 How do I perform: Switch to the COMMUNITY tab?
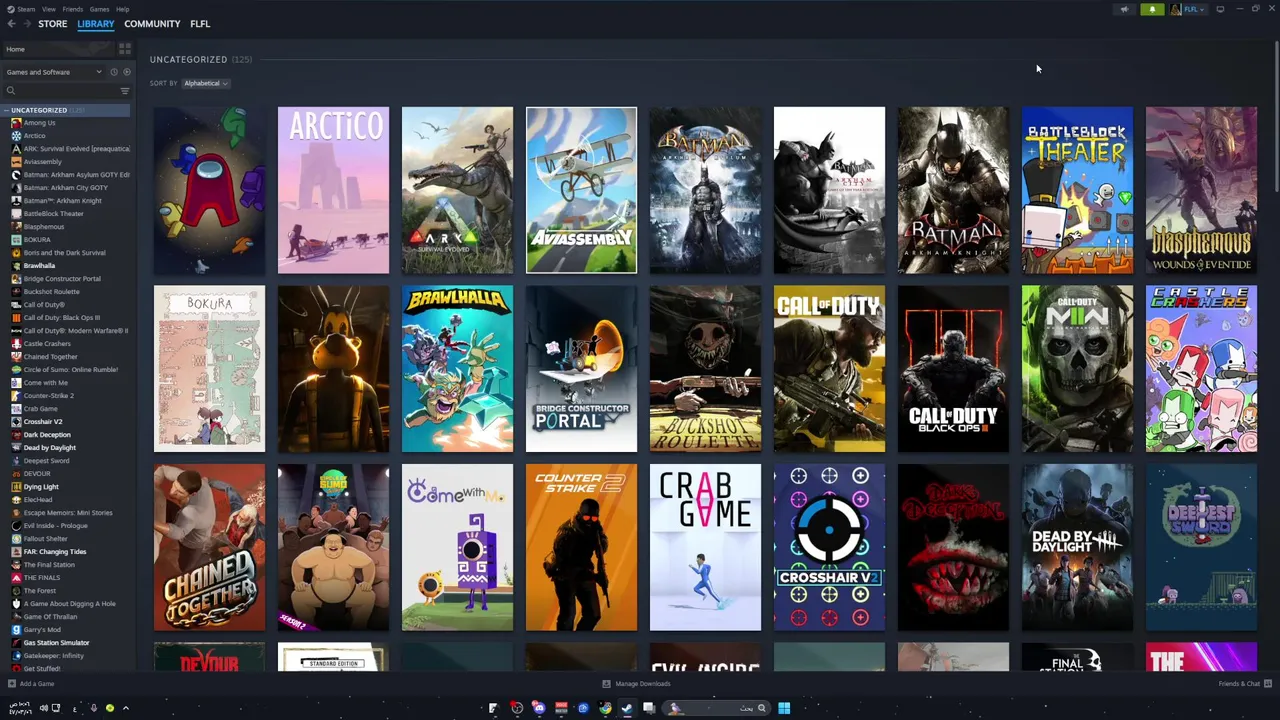click(152, 24)
